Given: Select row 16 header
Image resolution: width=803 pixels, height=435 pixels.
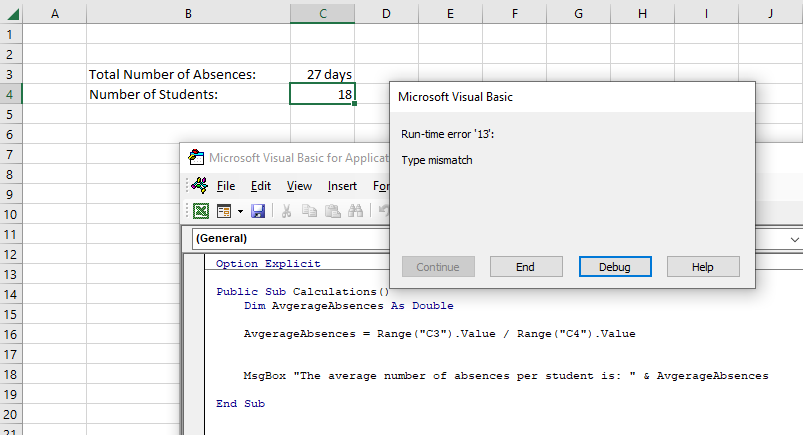Looking at the screenshot, I should click(x=10, y=335).
